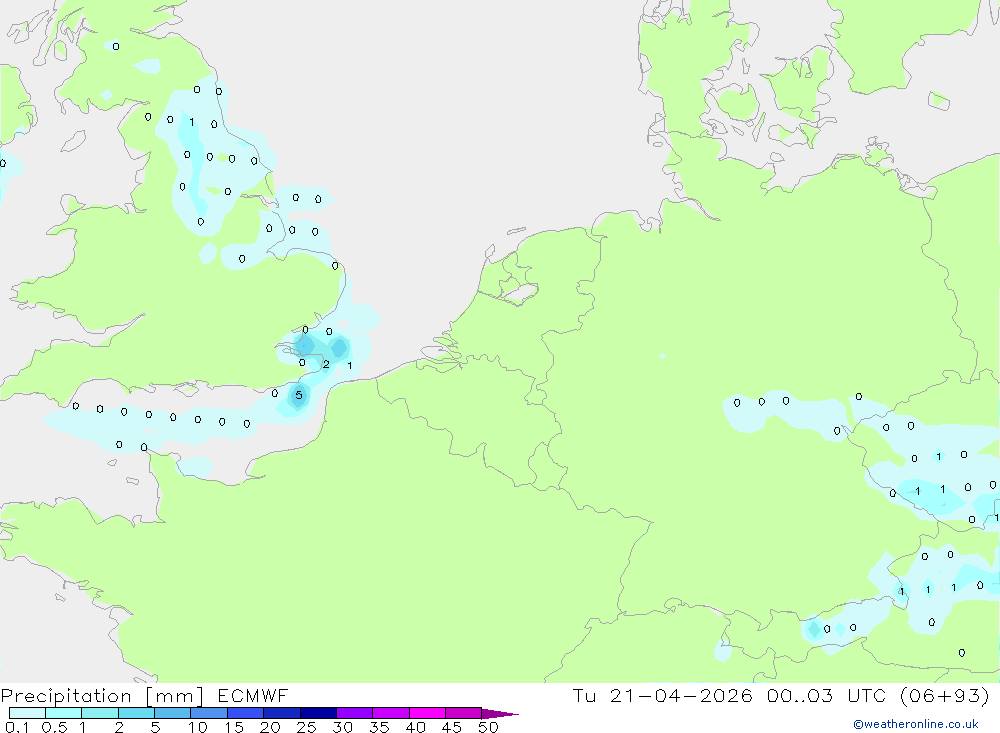
Task: Select the 5–10 mm blue legend swatch
Action: click(x=173, y=713)
